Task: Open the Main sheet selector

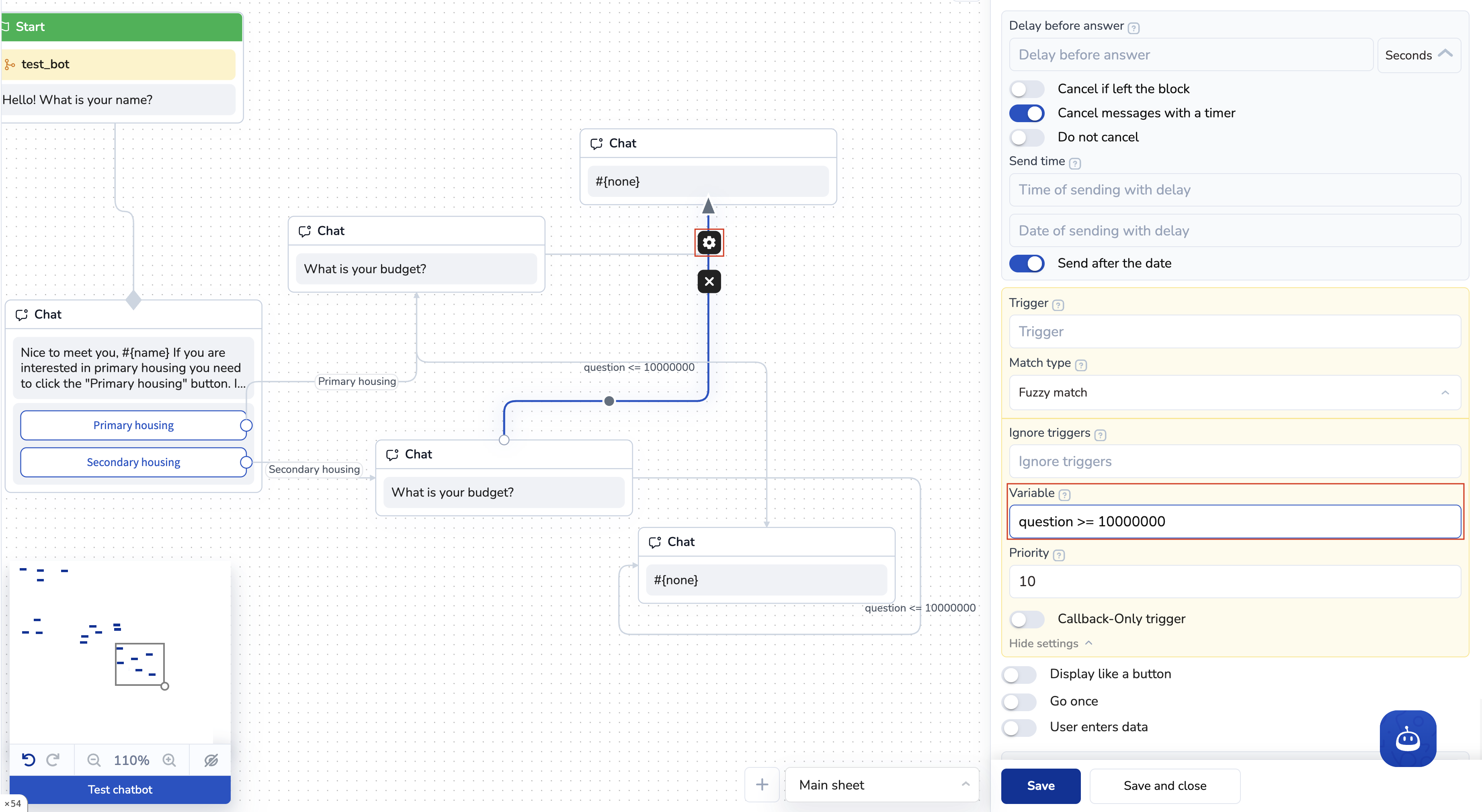Action: pos(882,785)
